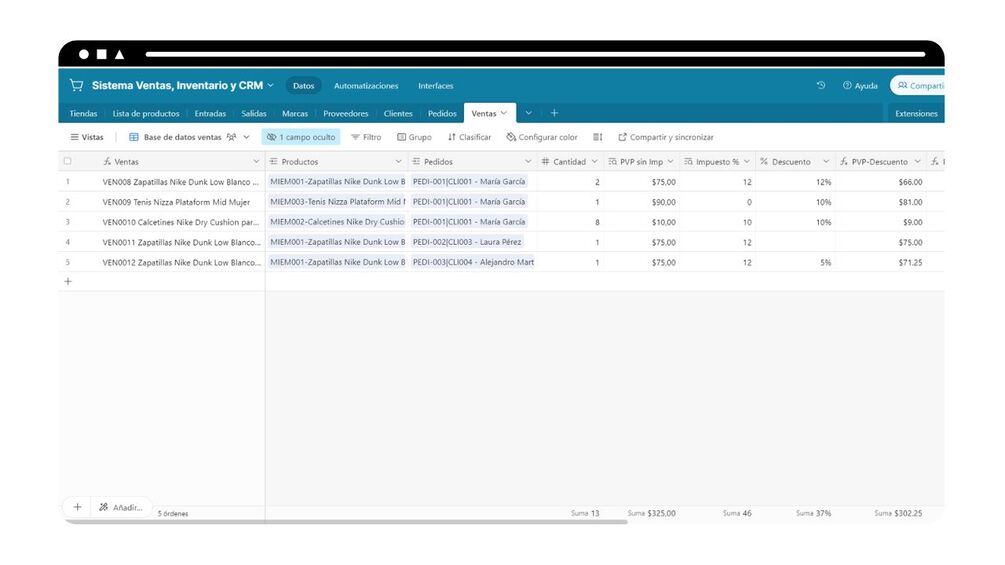Viewport: 1005px width, 565px height.
Task: Click the Suma $302.25 summary
Action: click(898, 513)
